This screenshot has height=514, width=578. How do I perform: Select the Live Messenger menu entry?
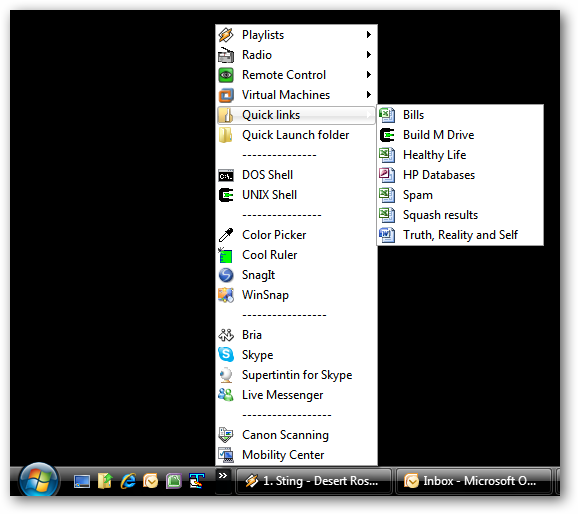(296, 395)
